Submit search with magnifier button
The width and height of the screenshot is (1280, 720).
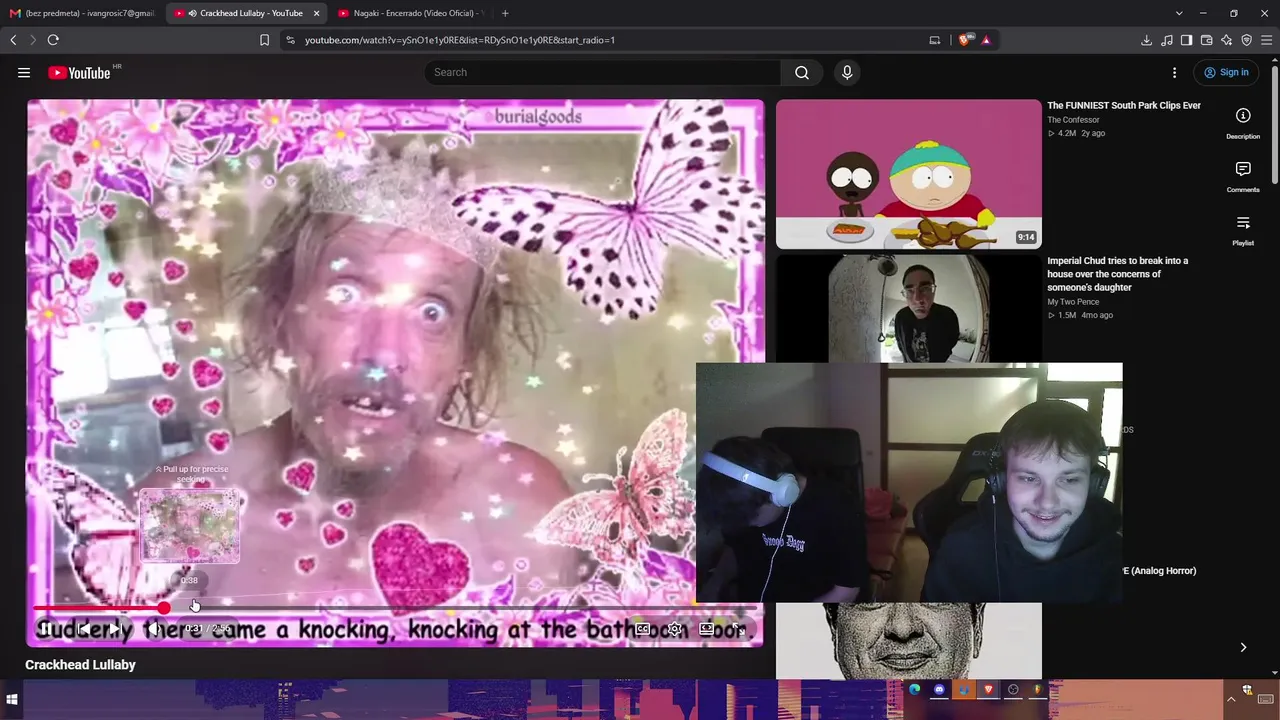tap(802, 72)
